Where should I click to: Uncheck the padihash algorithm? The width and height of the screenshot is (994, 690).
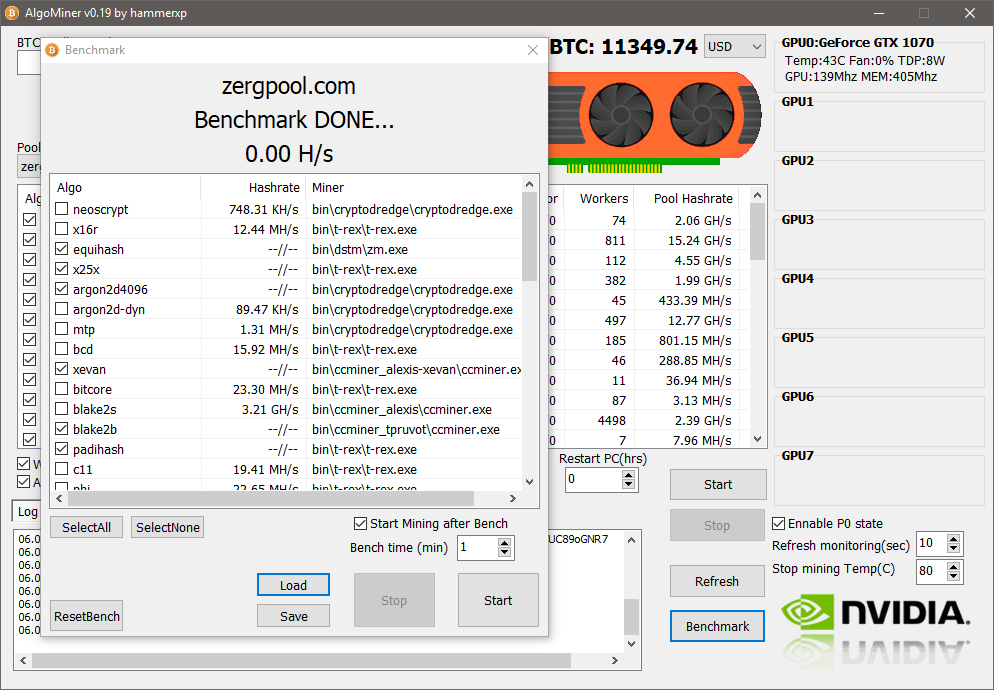point(61,449)
